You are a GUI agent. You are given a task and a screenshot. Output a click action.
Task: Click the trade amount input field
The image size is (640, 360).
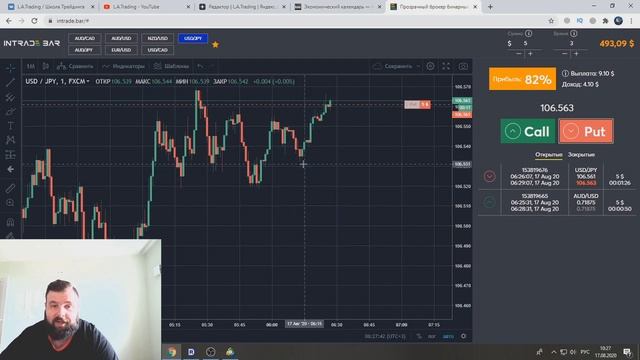(526, 43)
